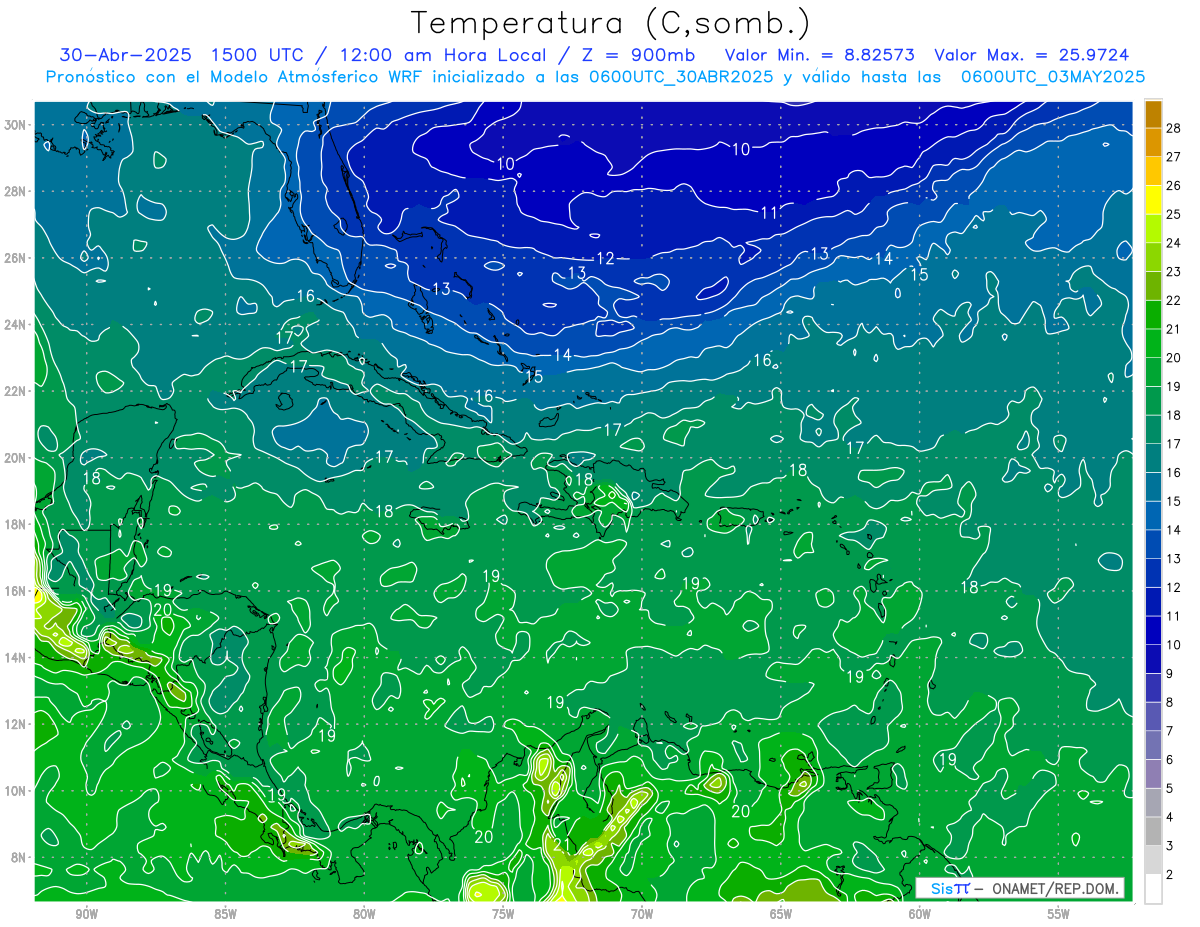Click the 90W longitude axis label
This screenshot has height=927, width=1200.
pos(86,913)
